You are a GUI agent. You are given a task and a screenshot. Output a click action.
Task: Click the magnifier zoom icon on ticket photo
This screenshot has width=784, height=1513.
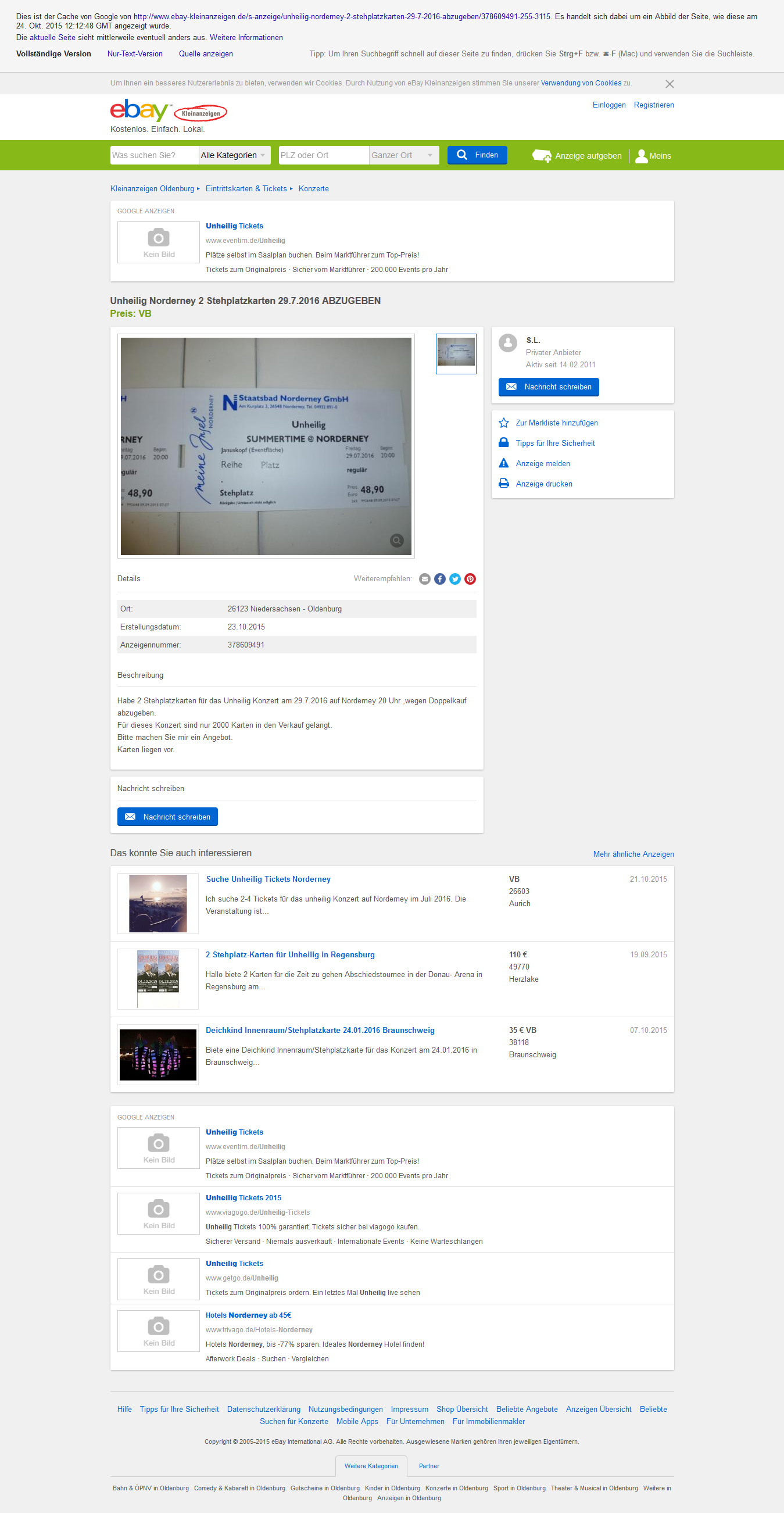[397, 541]
